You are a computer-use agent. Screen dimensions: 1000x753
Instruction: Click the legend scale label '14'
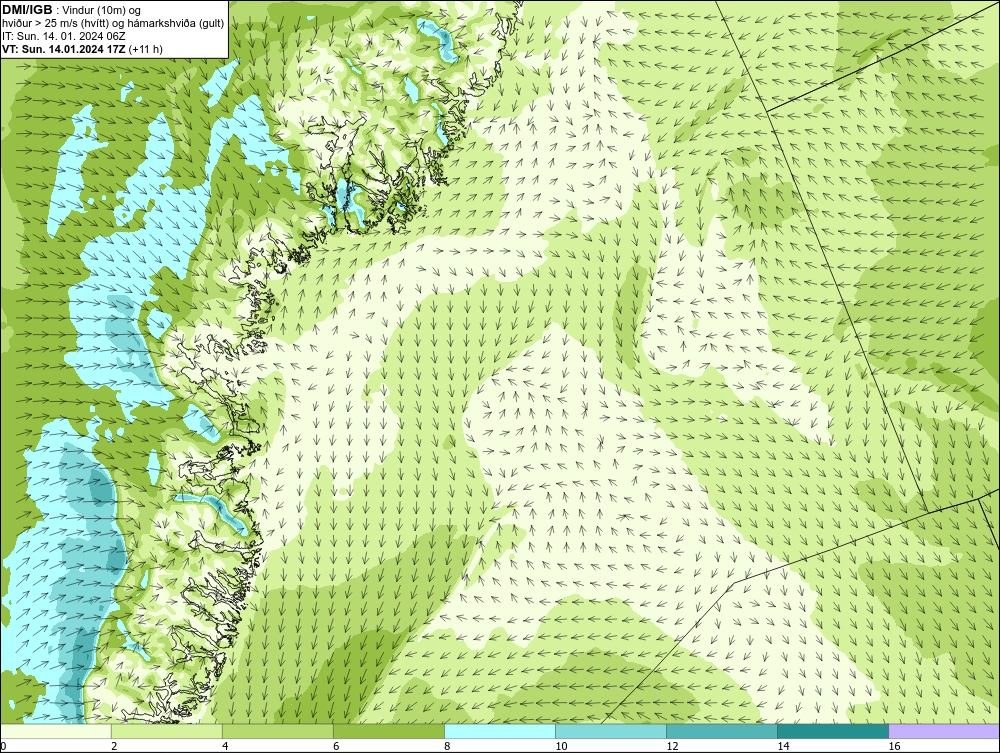coord(783,746)
